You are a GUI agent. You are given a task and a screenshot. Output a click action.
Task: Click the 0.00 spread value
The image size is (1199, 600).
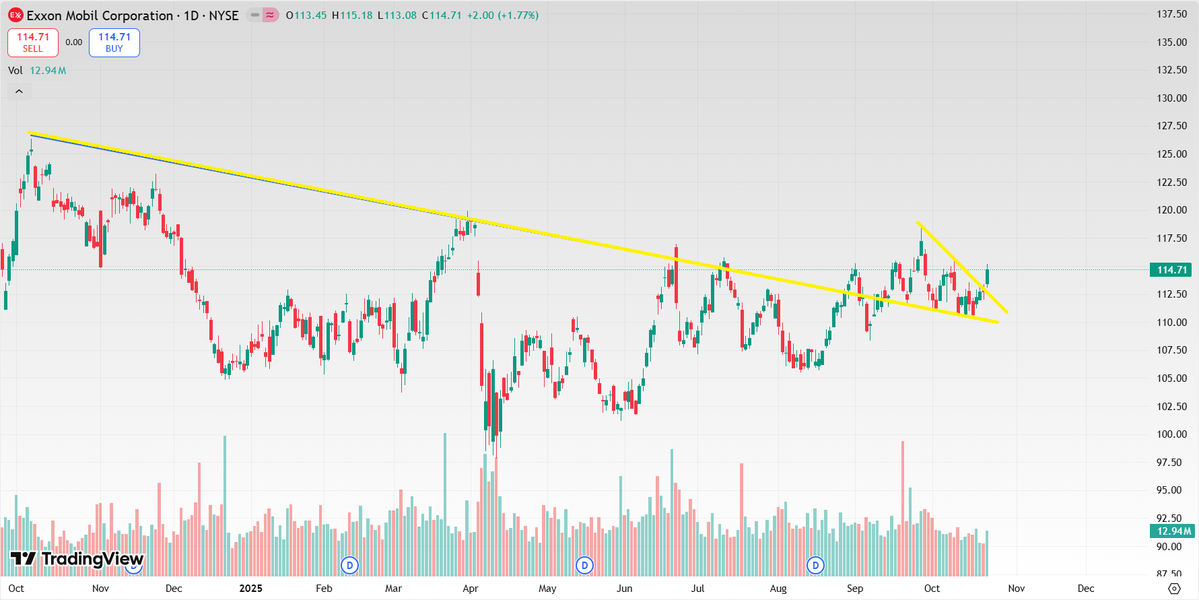[x=74, y=43]
